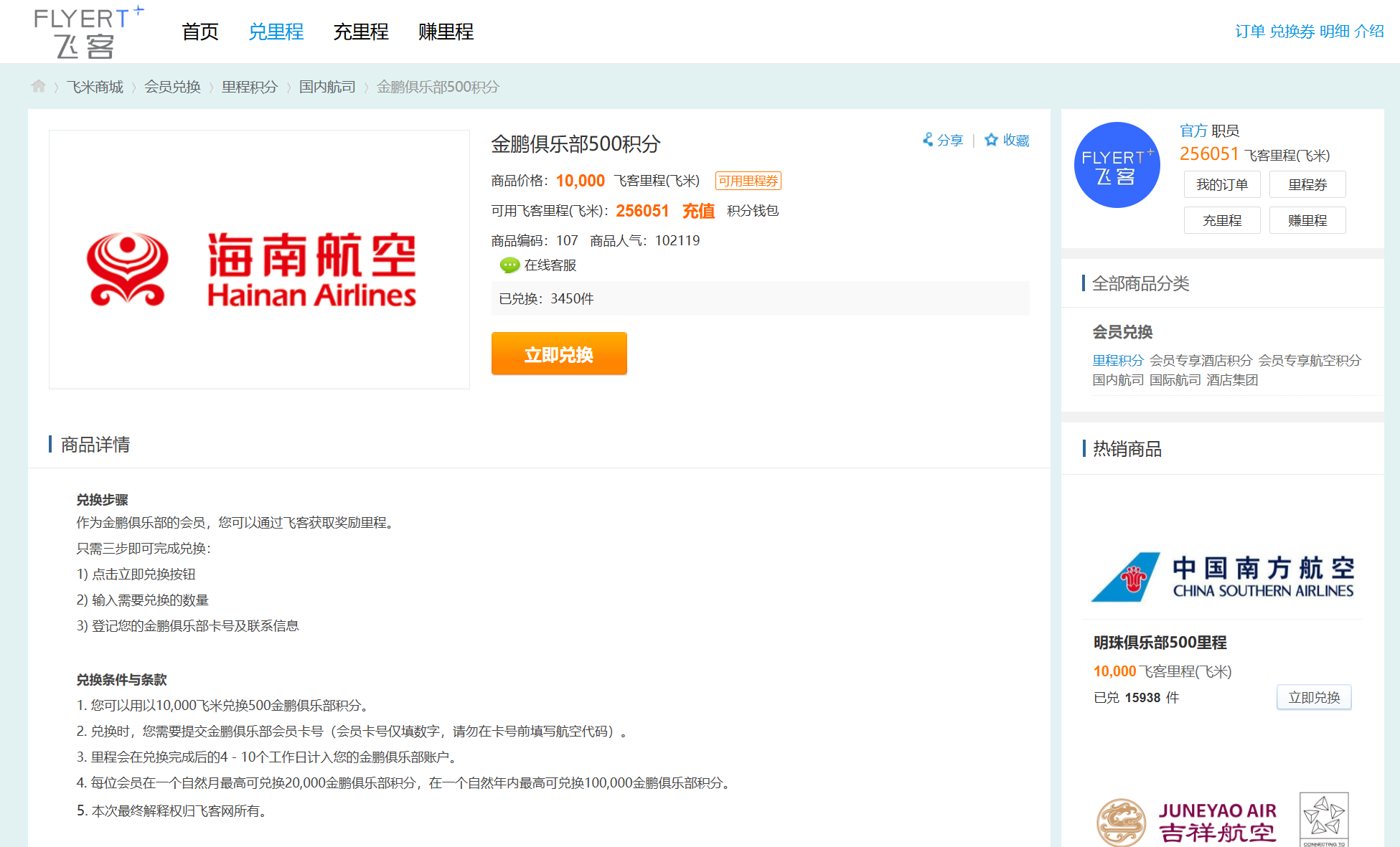Viewport: 1400px width, 847px height.
Task: Open 赚里程 navigation tab
Action: click(446, 32)
